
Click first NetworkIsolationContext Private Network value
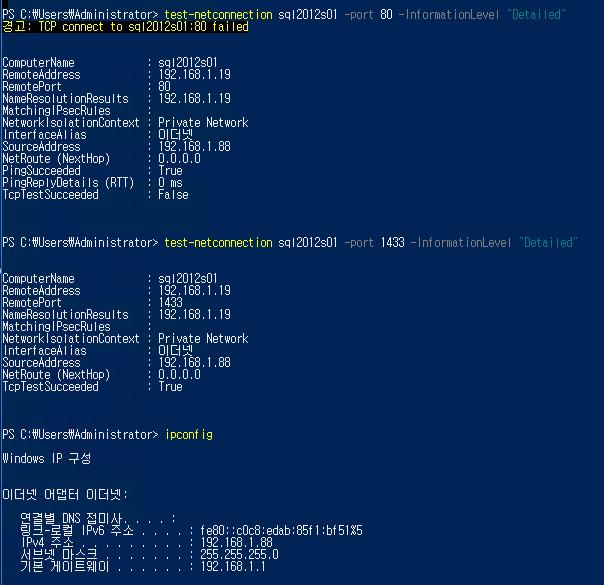[203, 123]
